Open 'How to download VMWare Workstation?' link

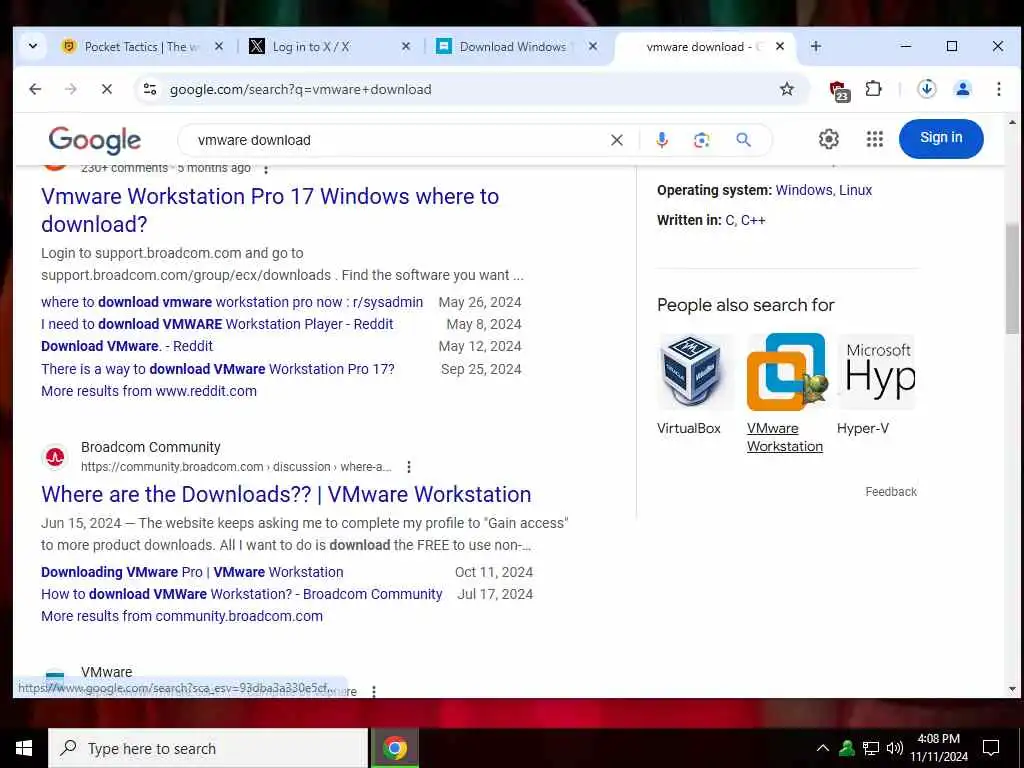coord(242,594)
